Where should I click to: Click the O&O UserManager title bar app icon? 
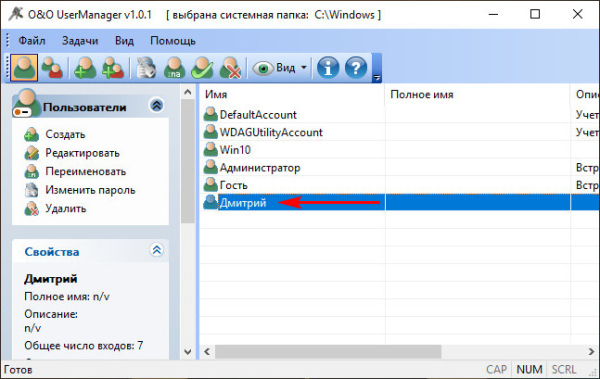[x=16, y=14]
